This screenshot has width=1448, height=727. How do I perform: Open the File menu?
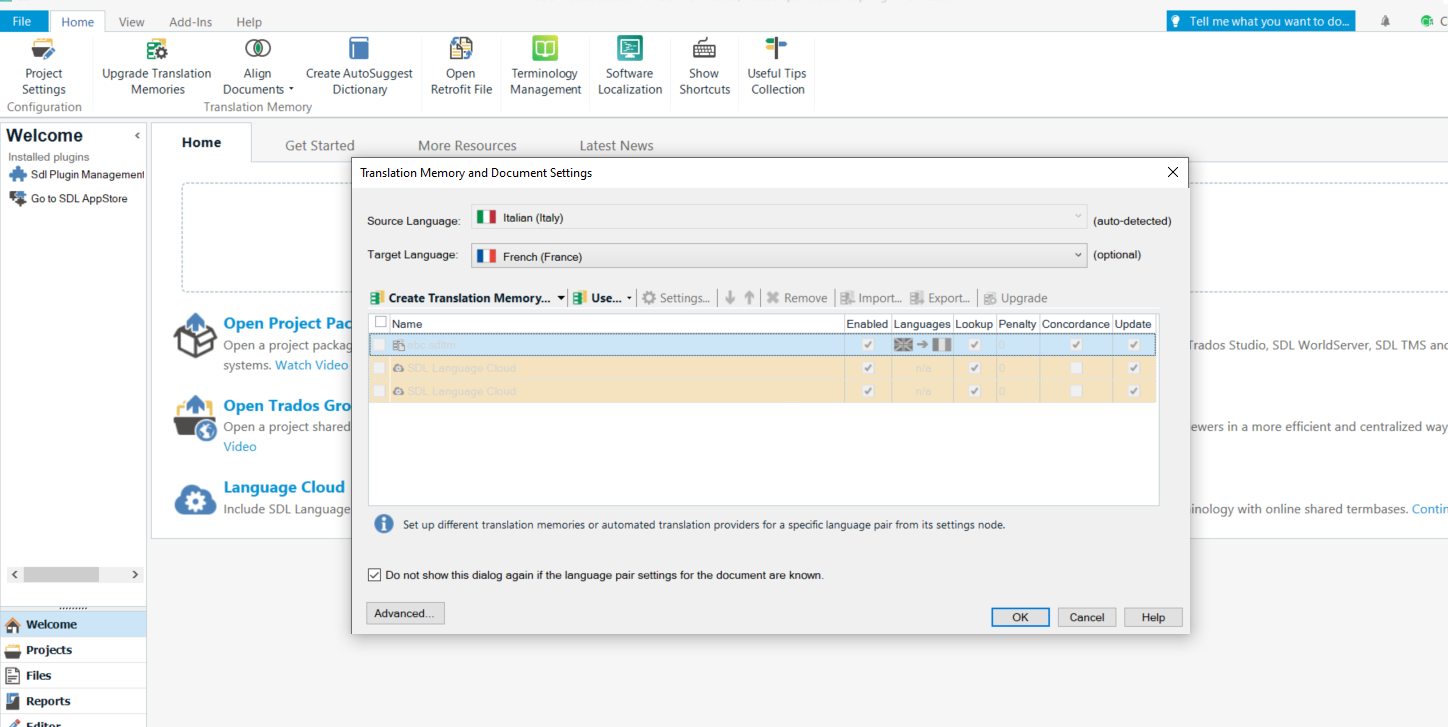tap(22, 21)
